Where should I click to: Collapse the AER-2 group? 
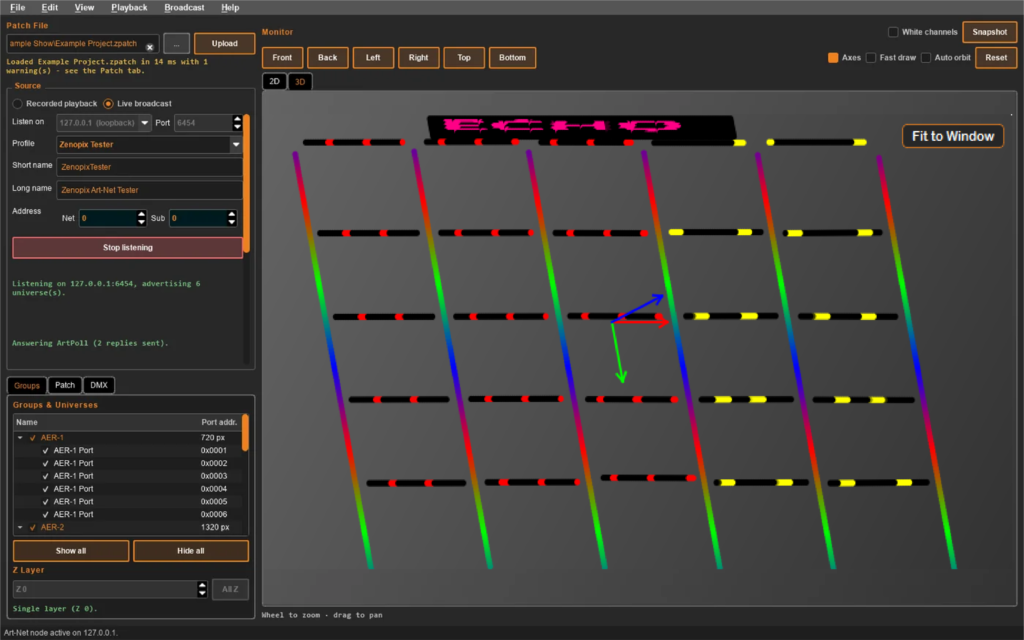click(20, 527)
